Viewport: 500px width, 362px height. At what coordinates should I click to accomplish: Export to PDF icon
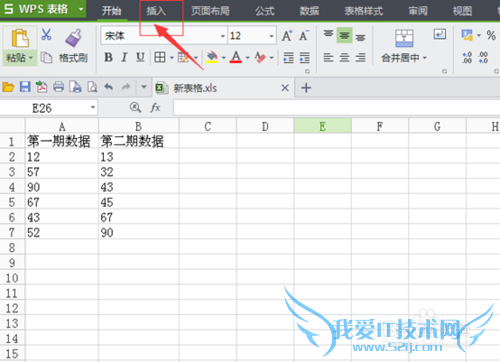pyautogui.click(x=42, y=87)
